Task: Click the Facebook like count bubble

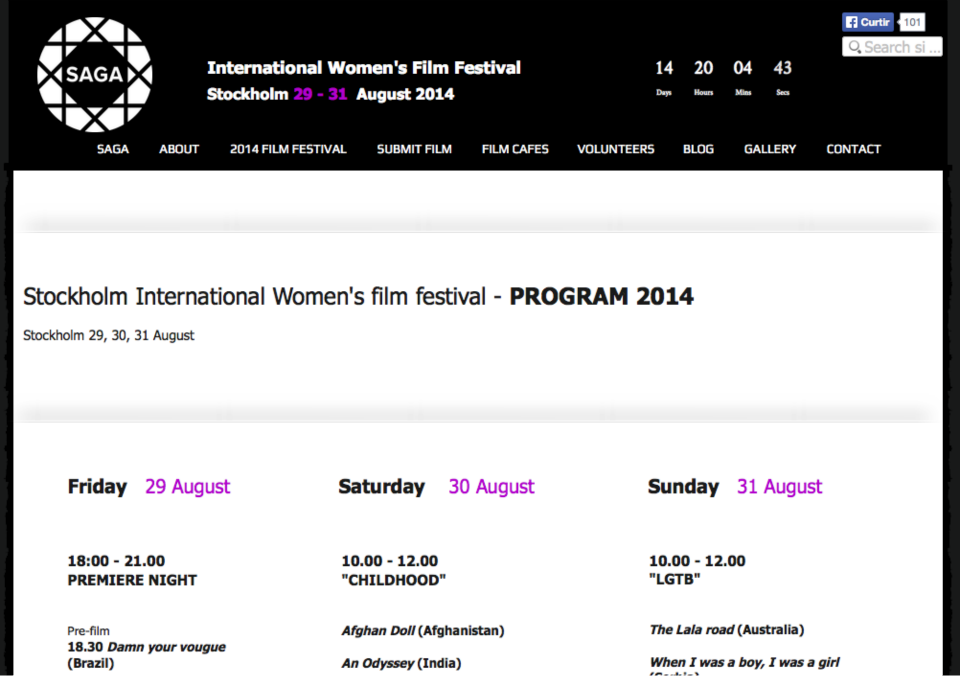Action: (x=912, y=22)
